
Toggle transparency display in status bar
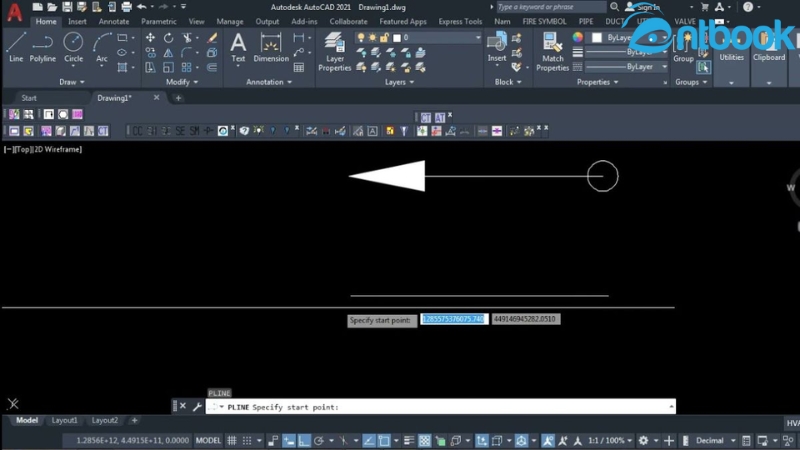pyautogui.click(x=424, y=440)
